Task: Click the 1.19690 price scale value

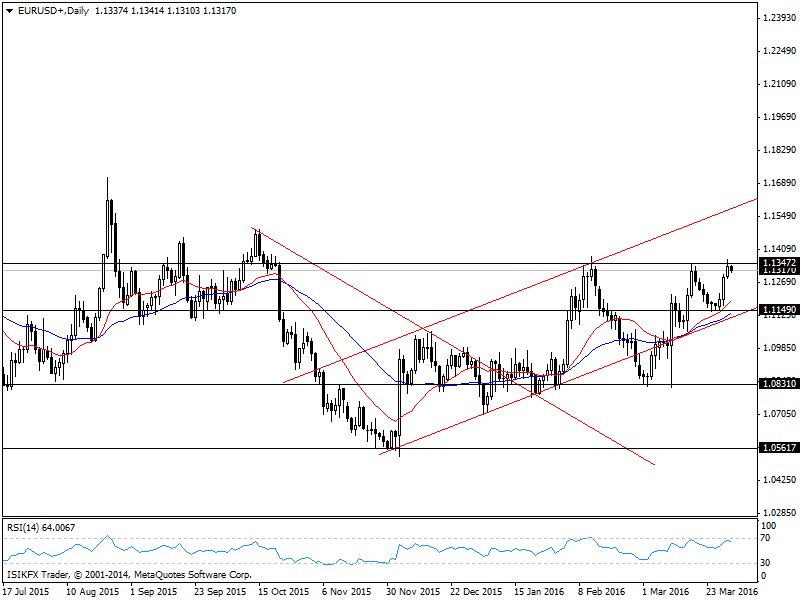Action: tap(779, 117)
